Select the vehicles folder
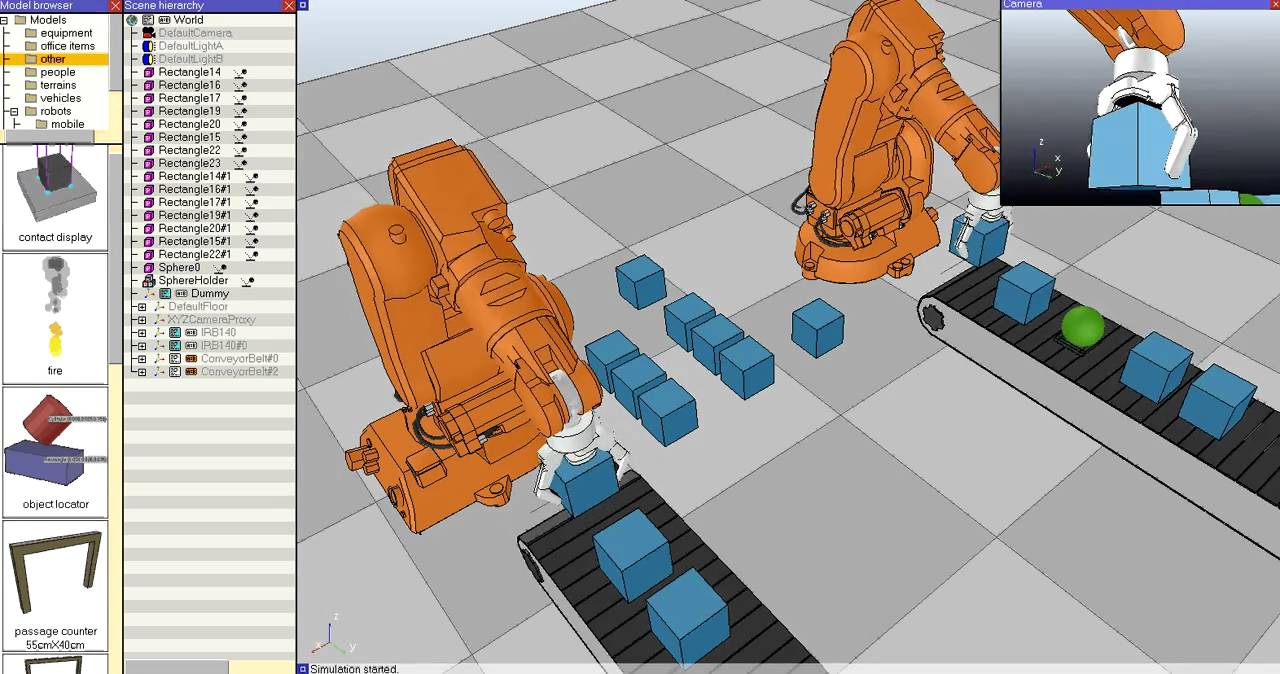 60,98
